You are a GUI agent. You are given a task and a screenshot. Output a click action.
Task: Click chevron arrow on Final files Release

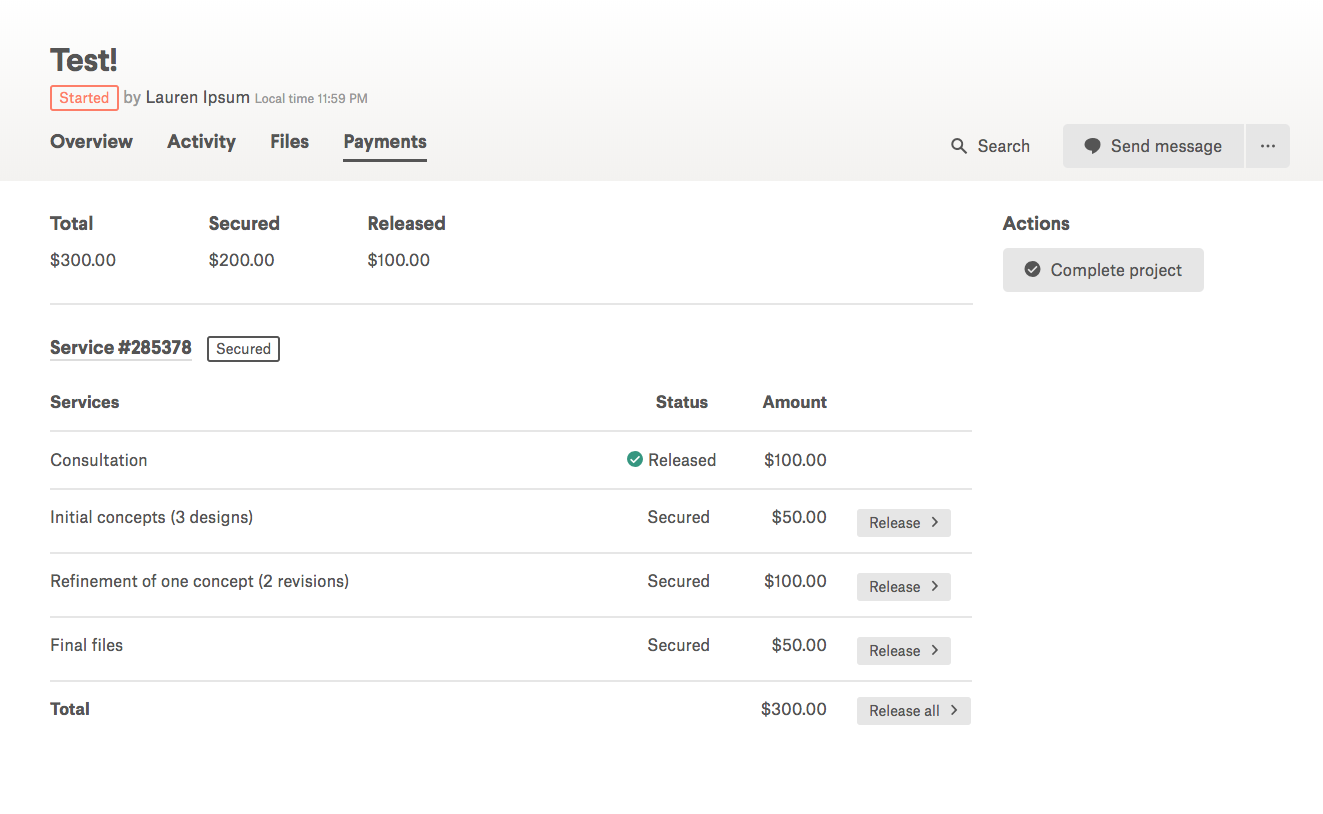[x=935, y=650]
